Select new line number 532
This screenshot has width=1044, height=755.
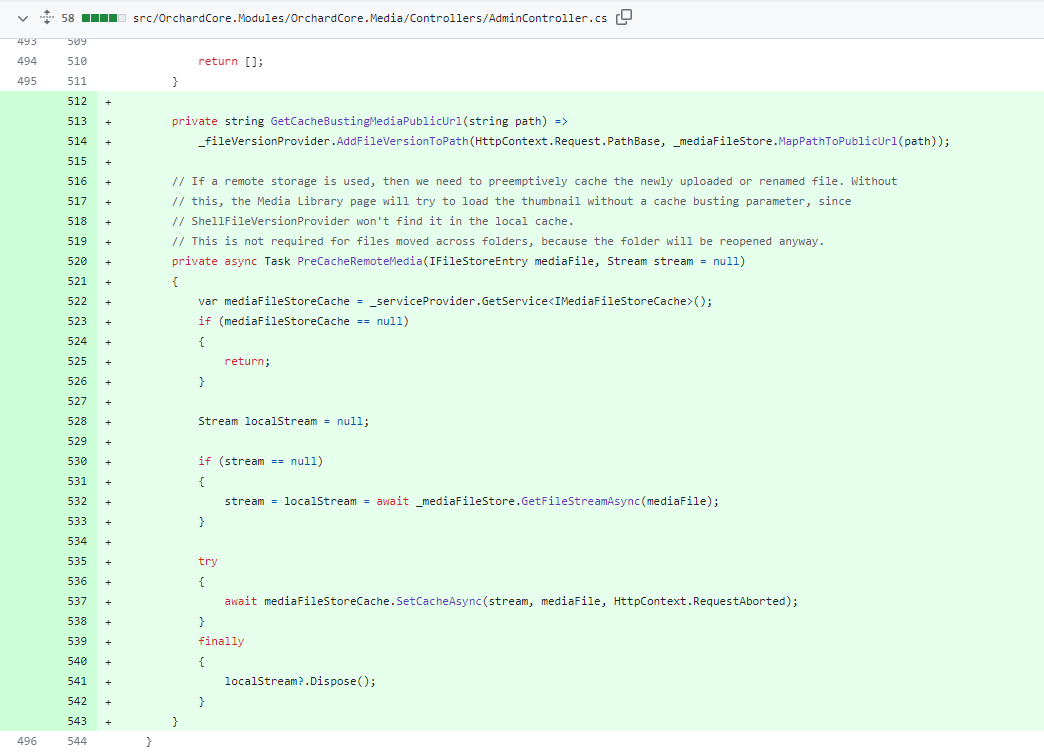(x=77, y=501)
